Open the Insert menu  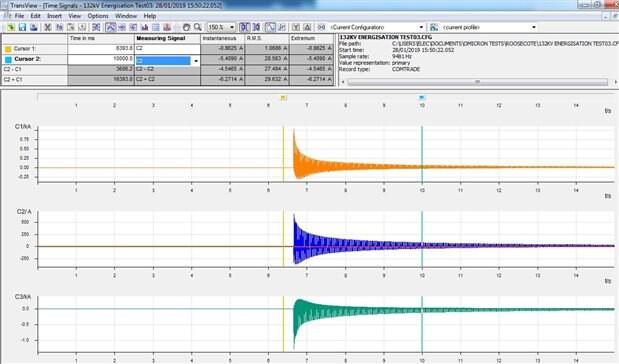[54, 16]
